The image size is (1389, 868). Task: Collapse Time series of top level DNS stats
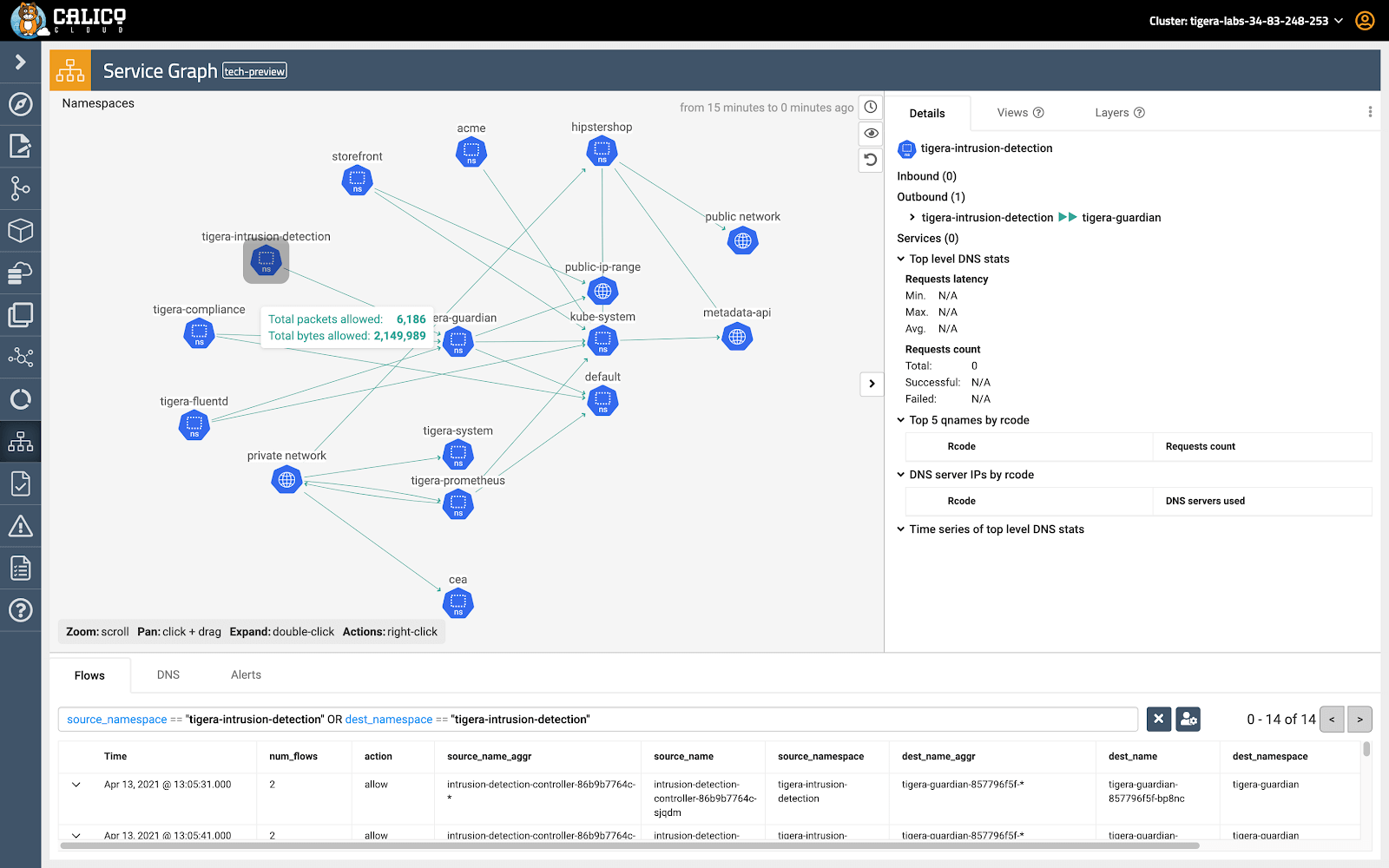(901, 529)
